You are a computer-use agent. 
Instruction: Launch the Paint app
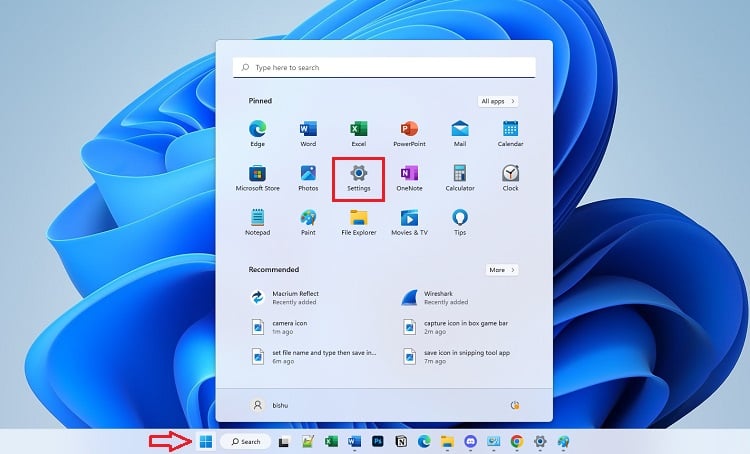click(x=308, y=220)
